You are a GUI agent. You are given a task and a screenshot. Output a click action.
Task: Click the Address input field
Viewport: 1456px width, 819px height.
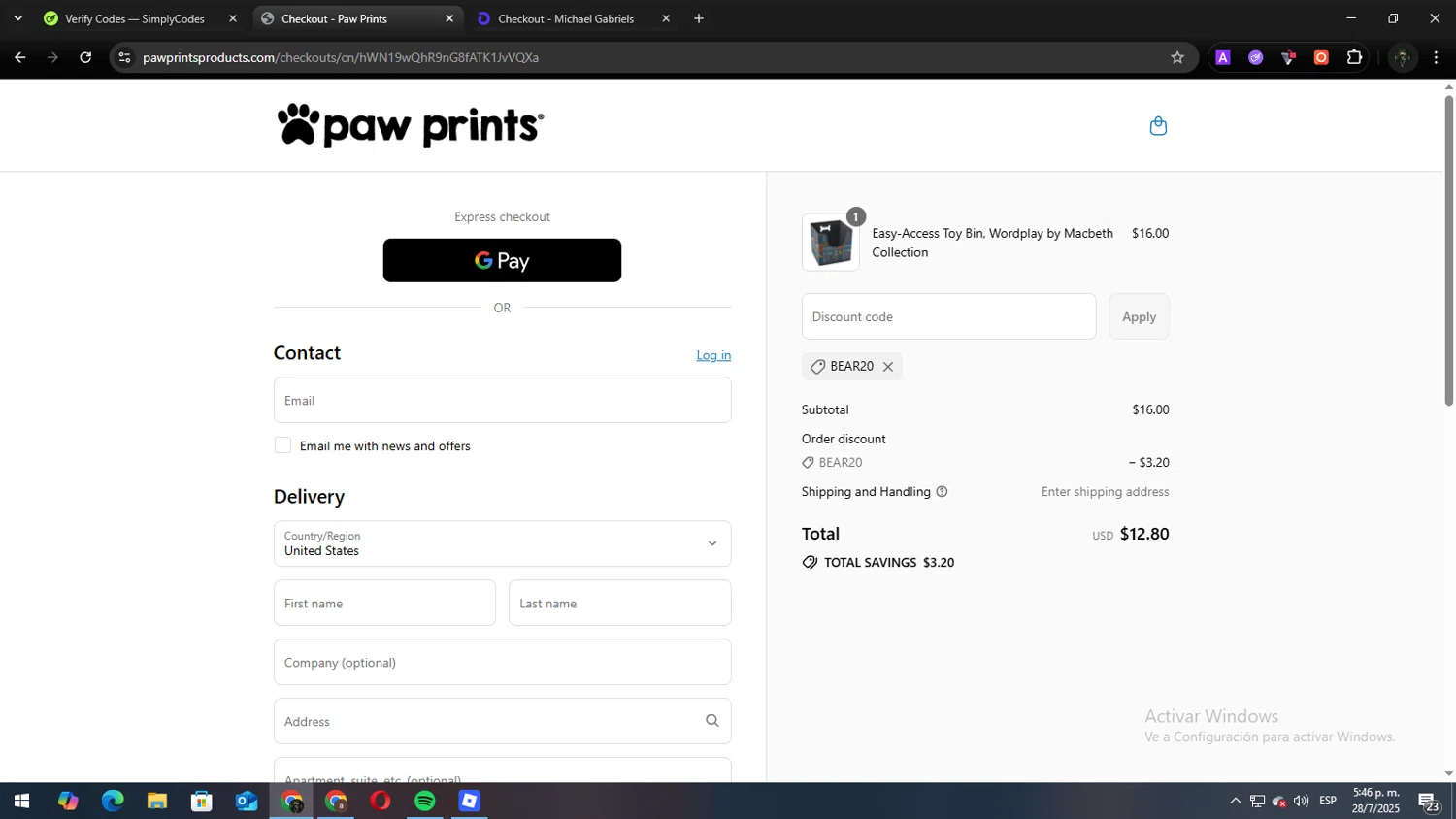tap(502, 721)
